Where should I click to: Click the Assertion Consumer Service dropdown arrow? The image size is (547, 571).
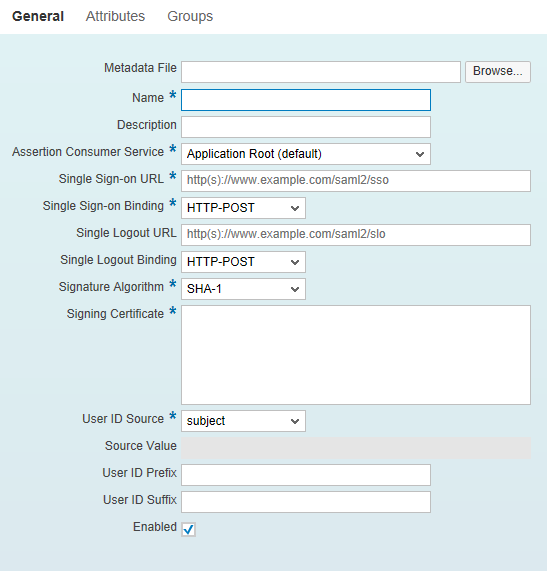[x=420, y=154]
